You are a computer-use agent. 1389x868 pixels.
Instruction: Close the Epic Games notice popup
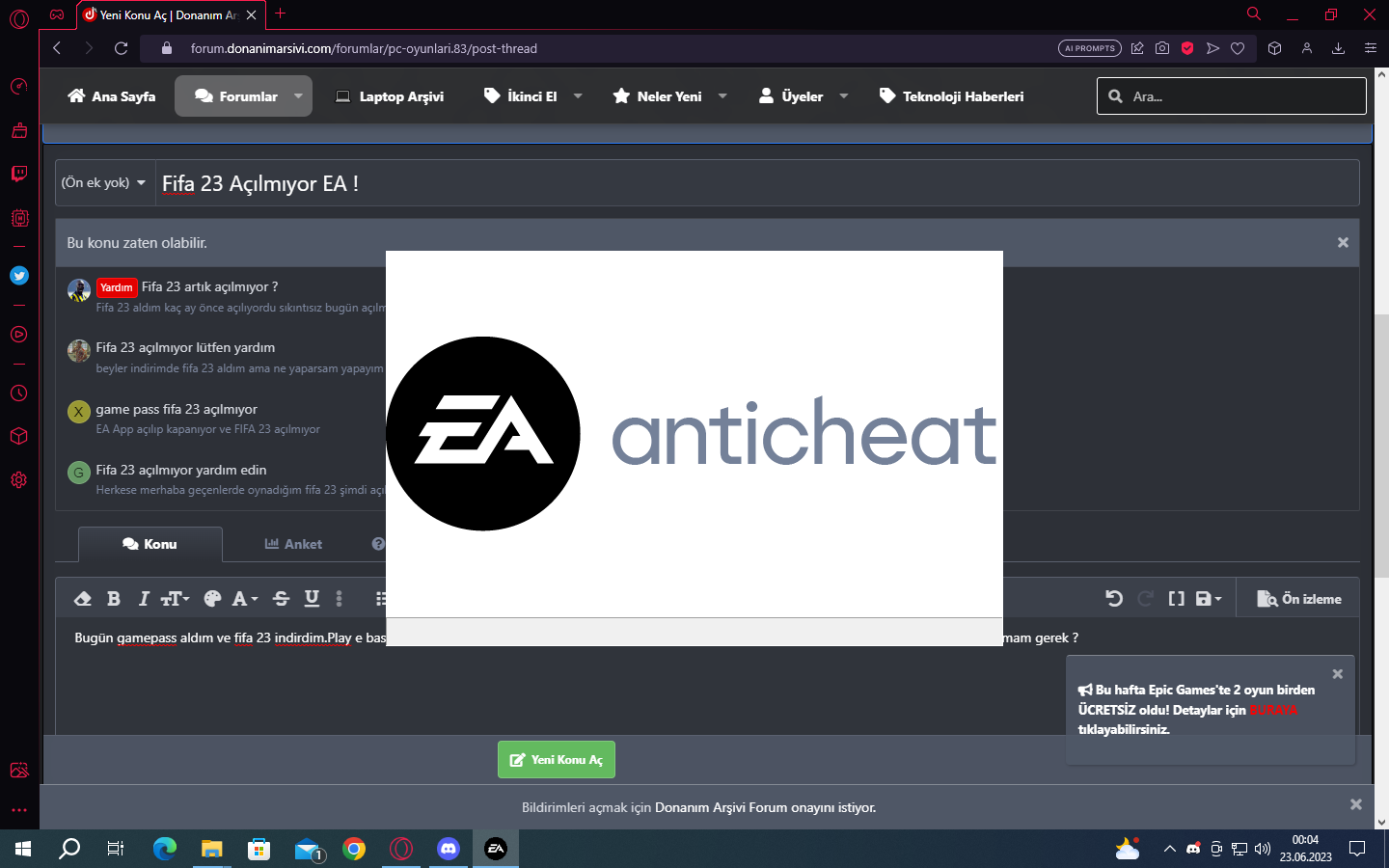coord(1337,674)
